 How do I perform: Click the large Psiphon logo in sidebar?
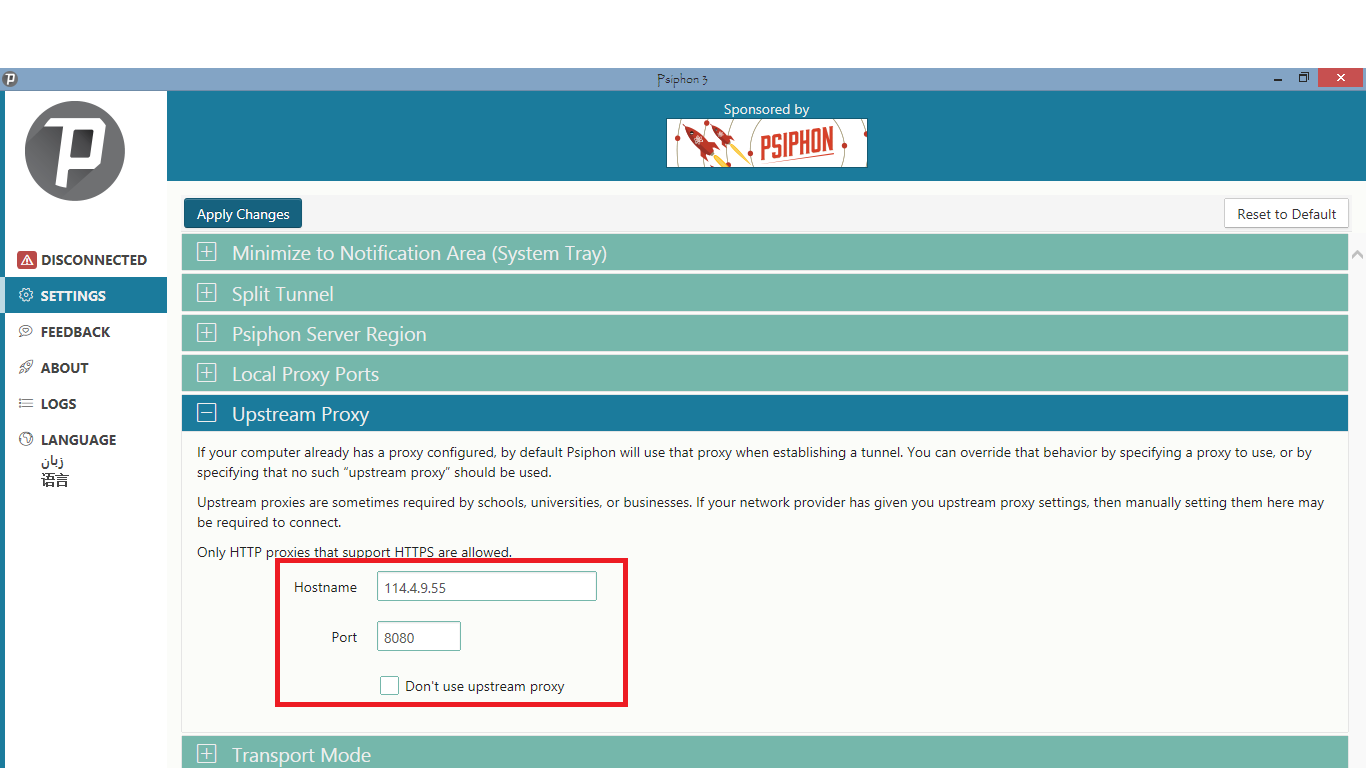point(75,151)
